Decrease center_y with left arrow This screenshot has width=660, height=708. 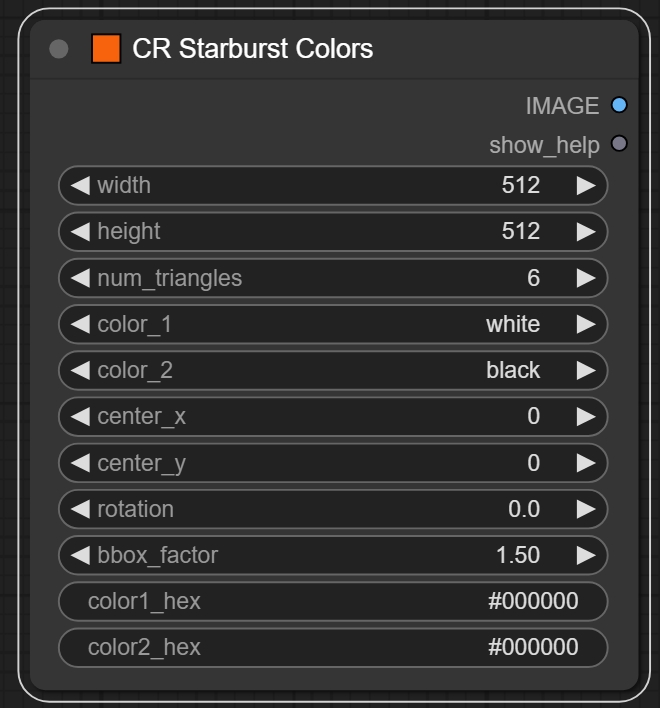point(80,463)
